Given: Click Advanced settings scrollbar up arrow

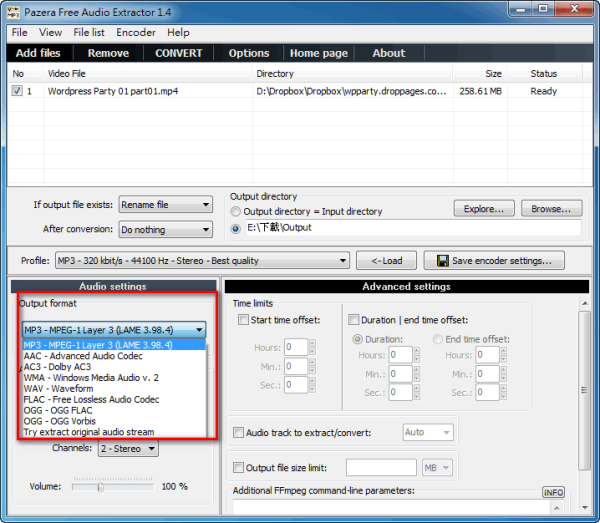Looking at the screenshot, I should tap(584, 303).
